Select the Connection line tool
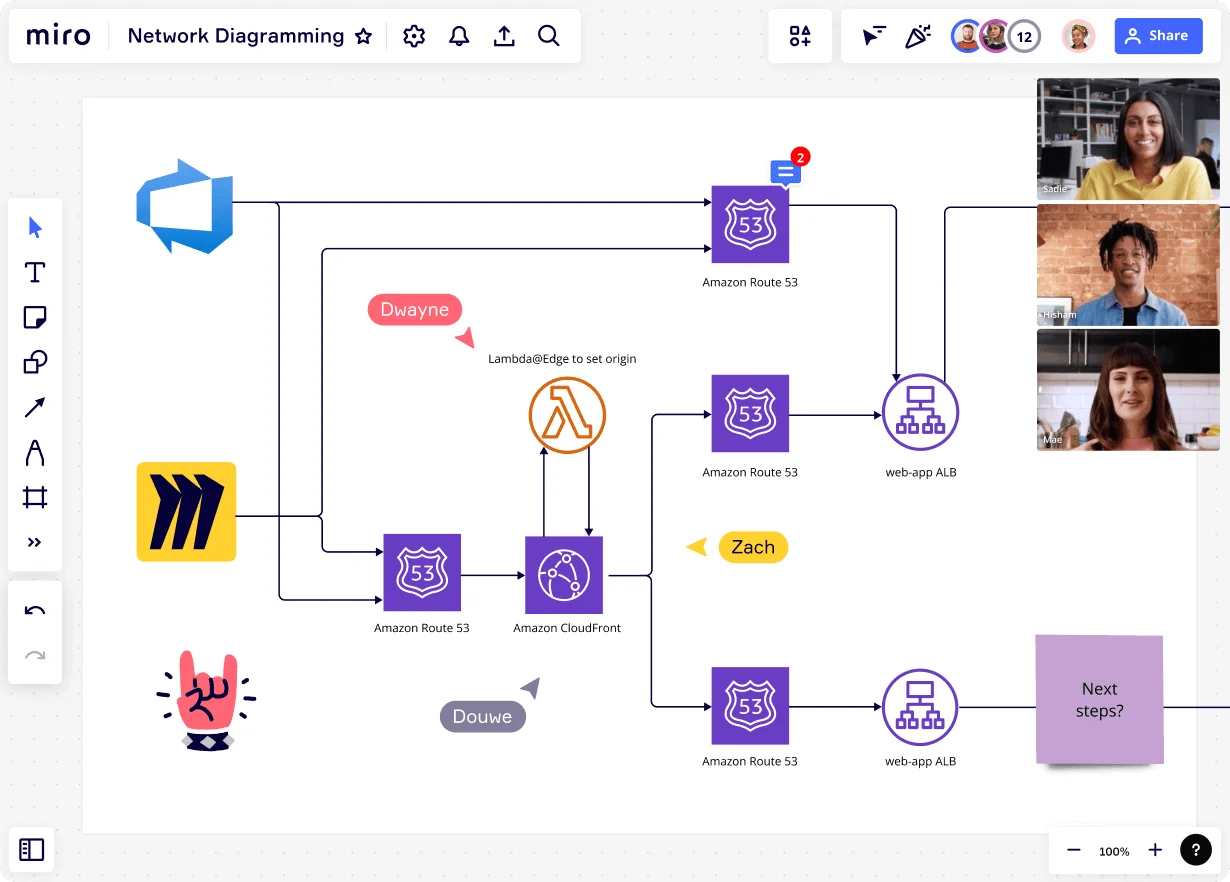This screenshot has width=1230, height=882. pyautogui.click(x=35, y=407)
